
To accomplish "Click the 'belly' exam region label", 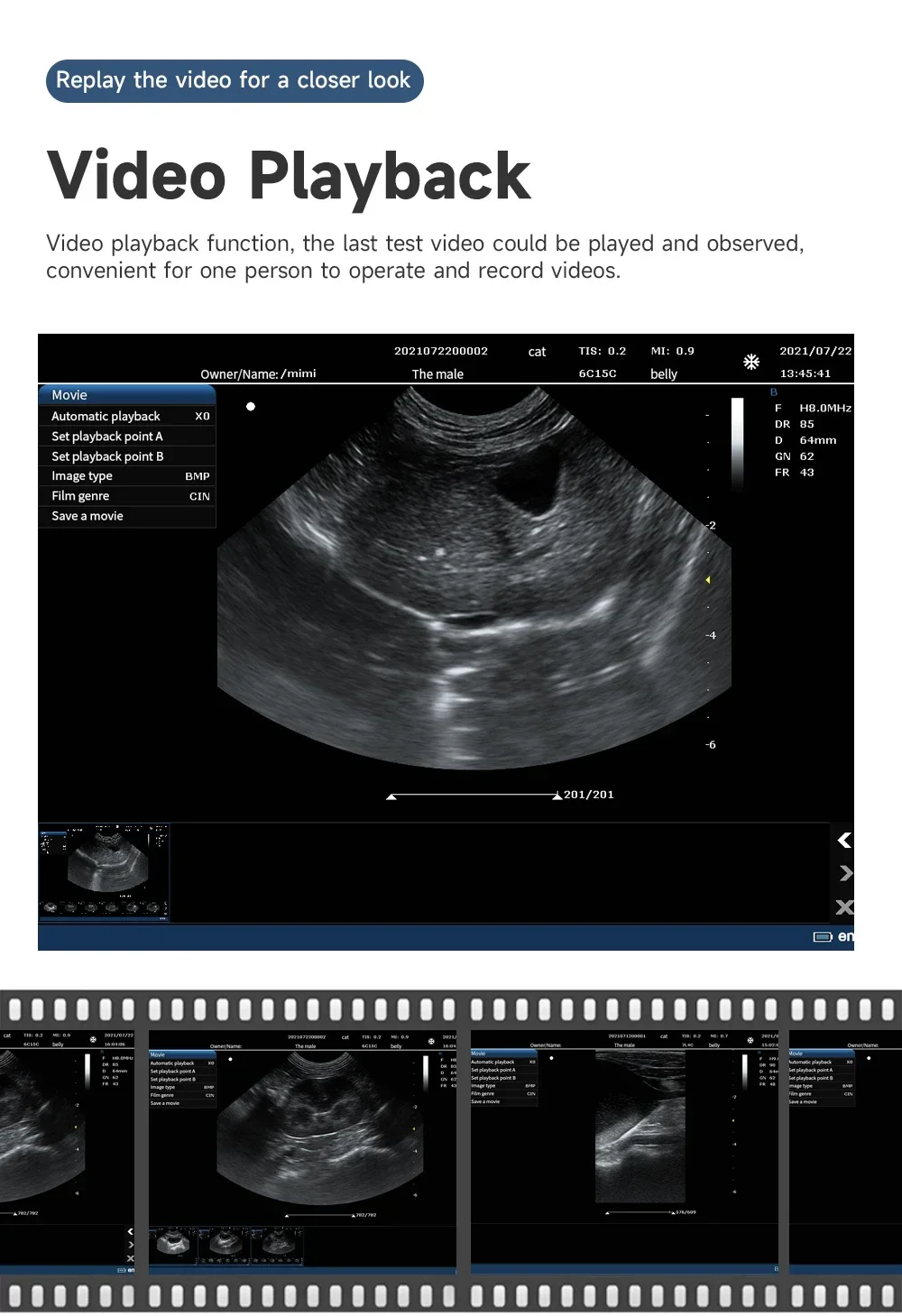I will click(664, 374).
